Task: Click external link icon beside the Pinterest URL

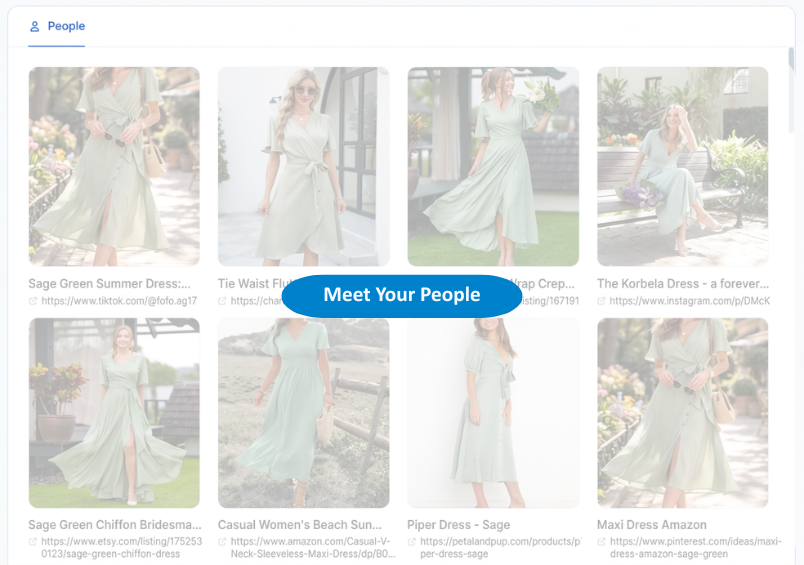Action: (x=601, y=542)
